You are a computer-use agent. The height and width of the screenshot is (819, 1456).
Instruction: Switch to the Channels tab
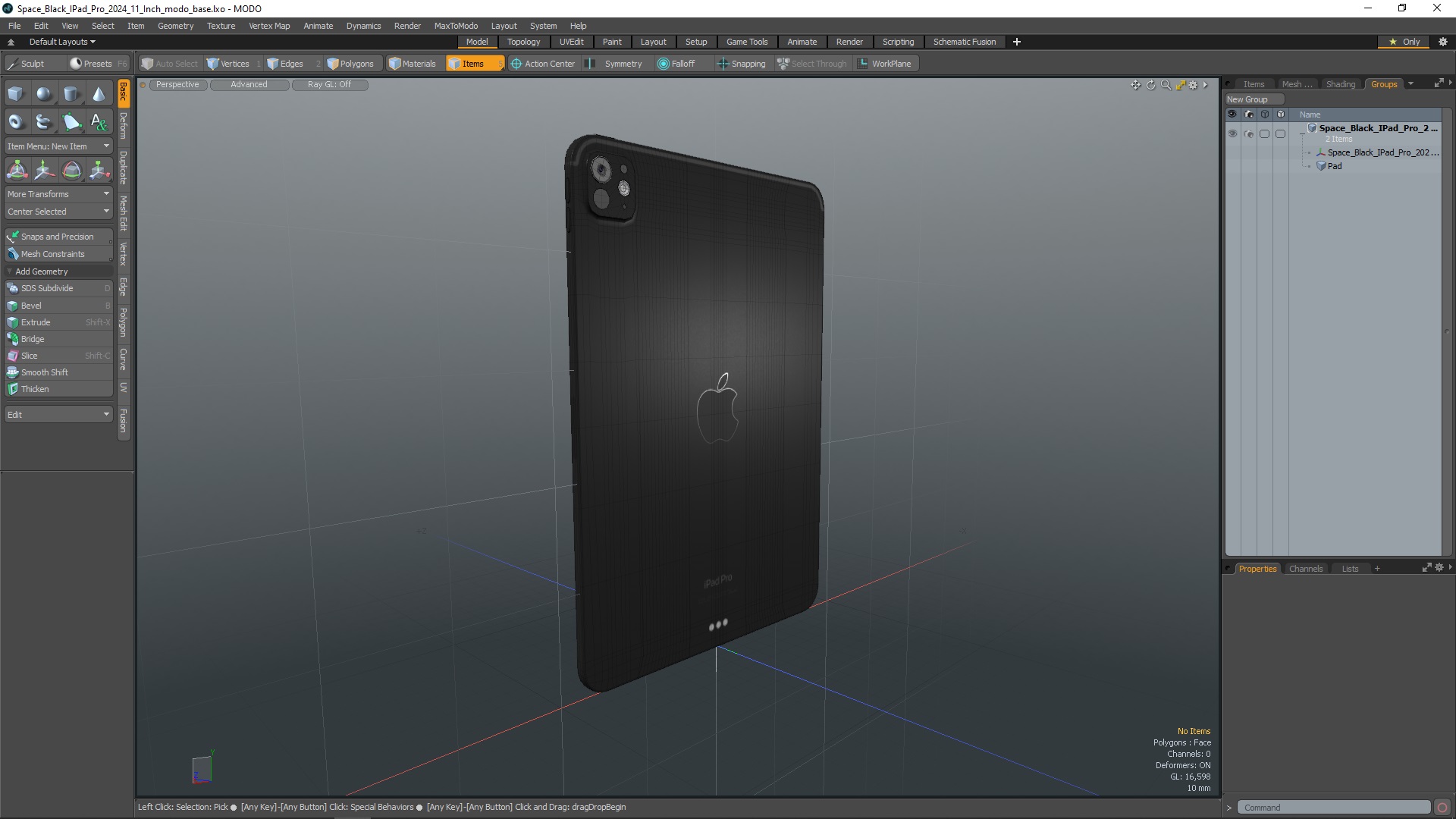click(x=1305, y=569)
